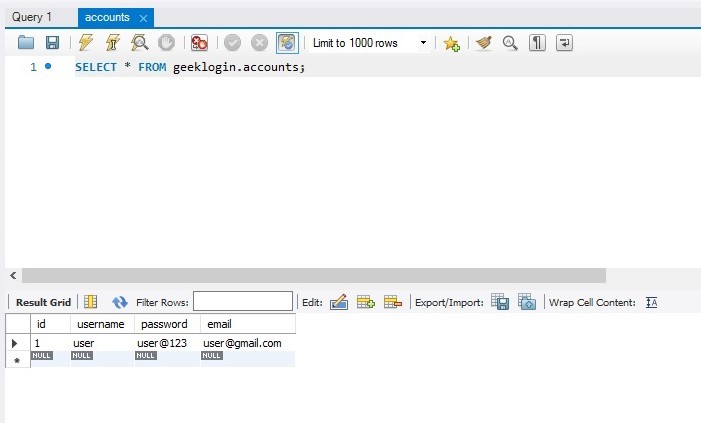
Task: Toggle invisible characters pilcrow icon
Action: [538, 43]
